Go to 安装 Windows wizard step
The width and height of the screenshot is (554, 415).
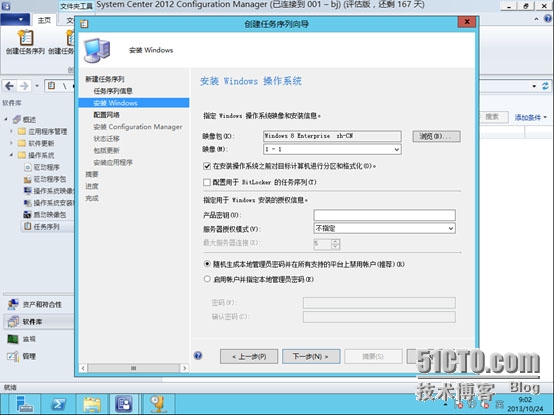pos(134,103)
